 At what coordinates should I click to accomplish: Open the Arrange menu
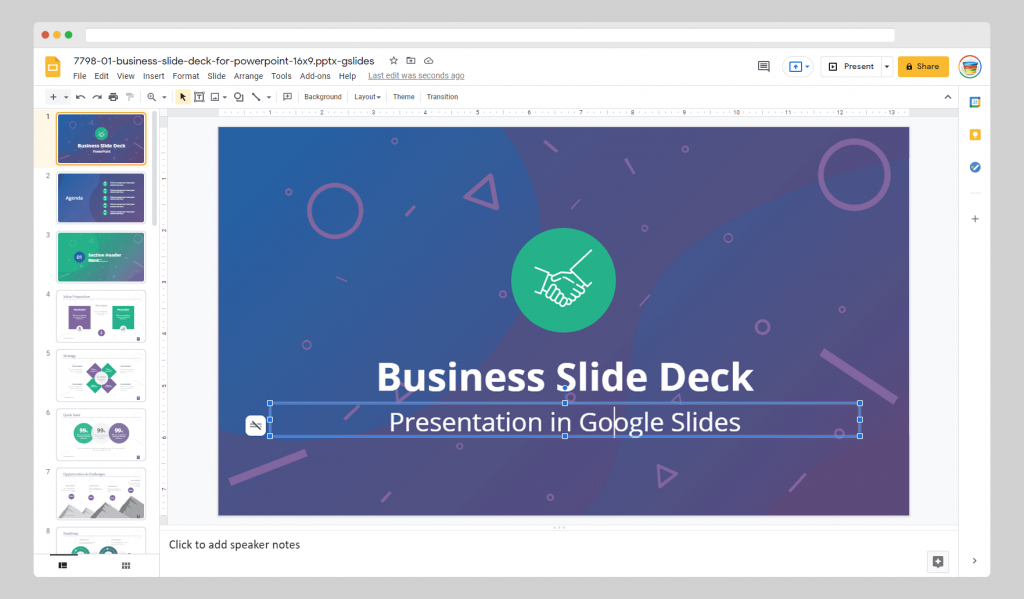click(x=248, y=76)
